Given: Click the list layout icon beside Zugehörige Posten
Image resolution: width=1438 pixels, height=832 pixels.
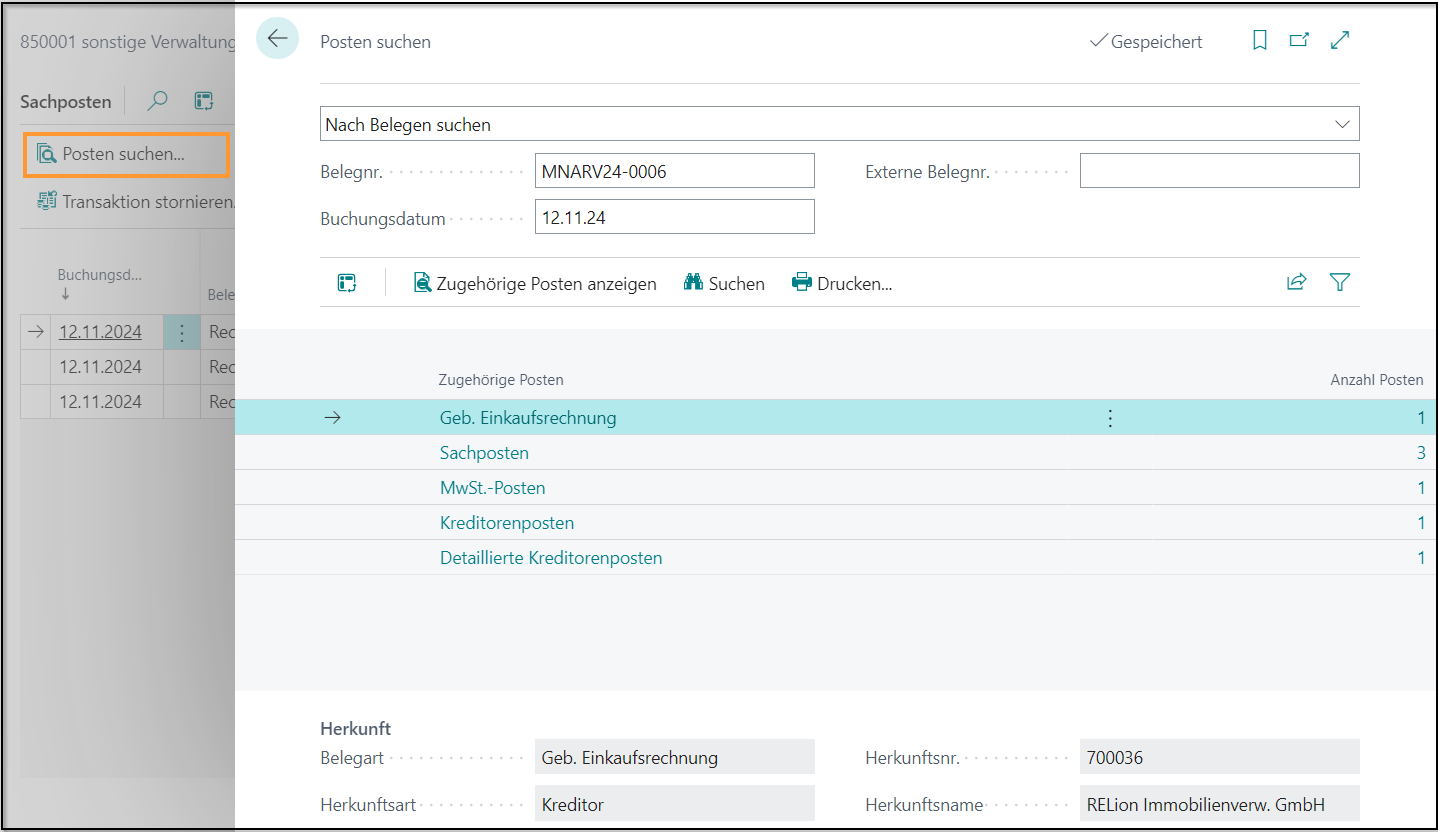Looking at the screenshot, I should pos(347,283).
